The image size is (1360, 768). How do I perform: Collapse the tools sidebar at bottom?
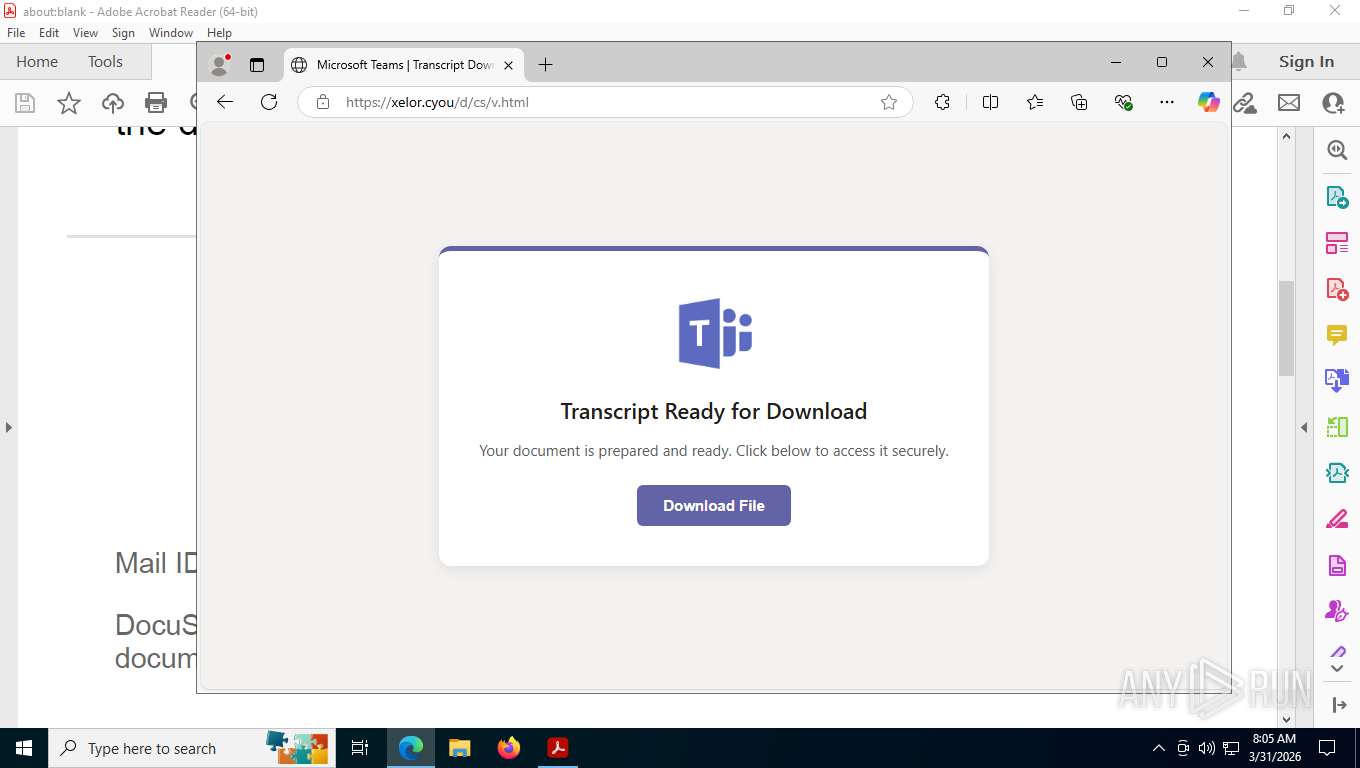[x=1339, y=705]
